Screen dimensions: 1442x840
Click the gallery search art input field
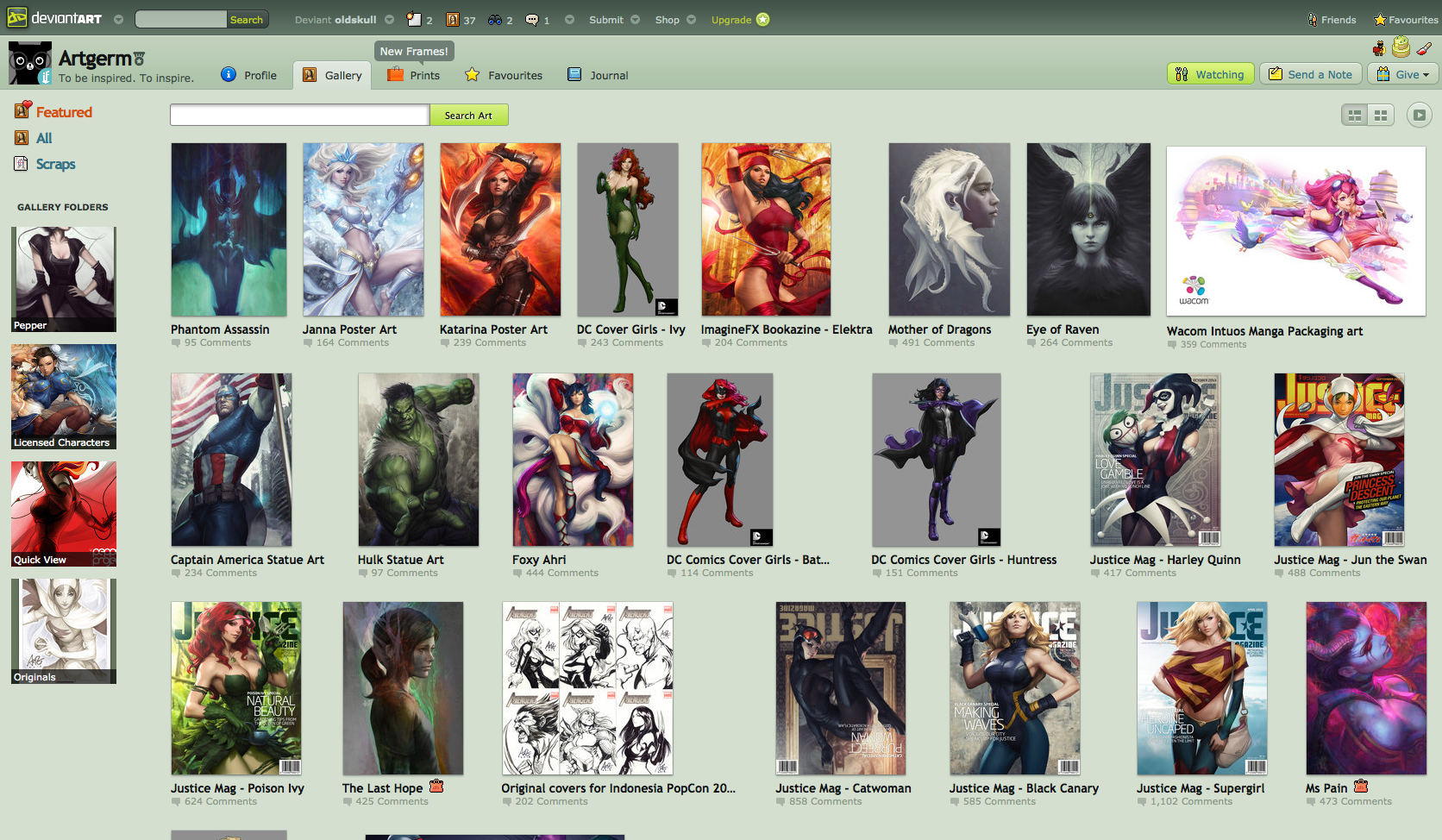pyautogui.click(x=300, y=115)
